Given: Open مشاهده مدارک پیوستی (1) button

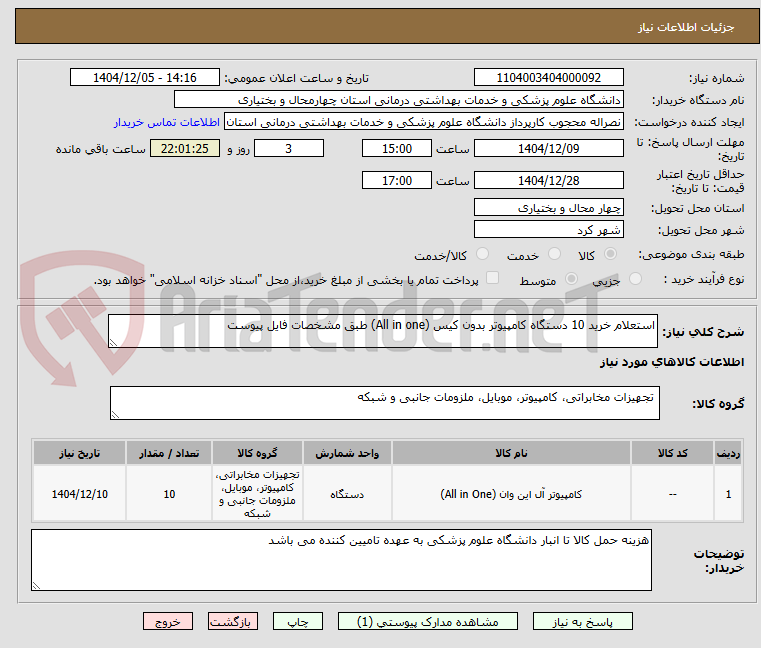Looking at the screenshot, I should [428, 622].
